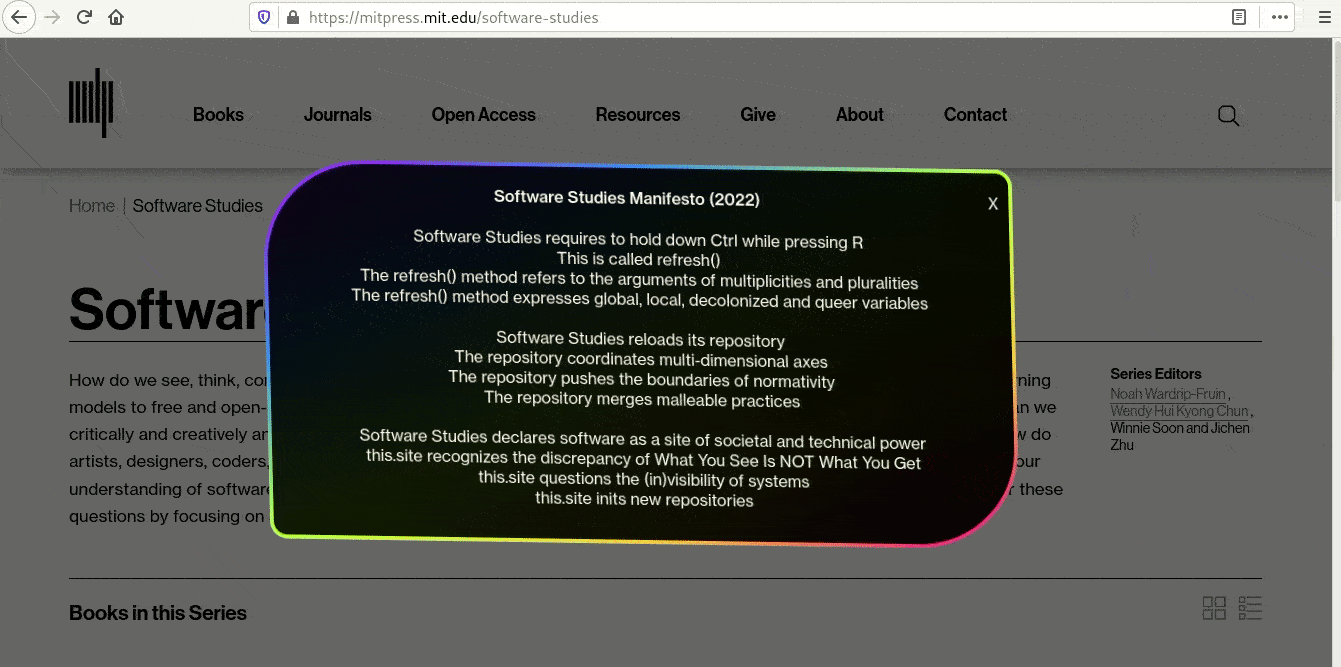Click the MIT Press logo

(91, 102)
